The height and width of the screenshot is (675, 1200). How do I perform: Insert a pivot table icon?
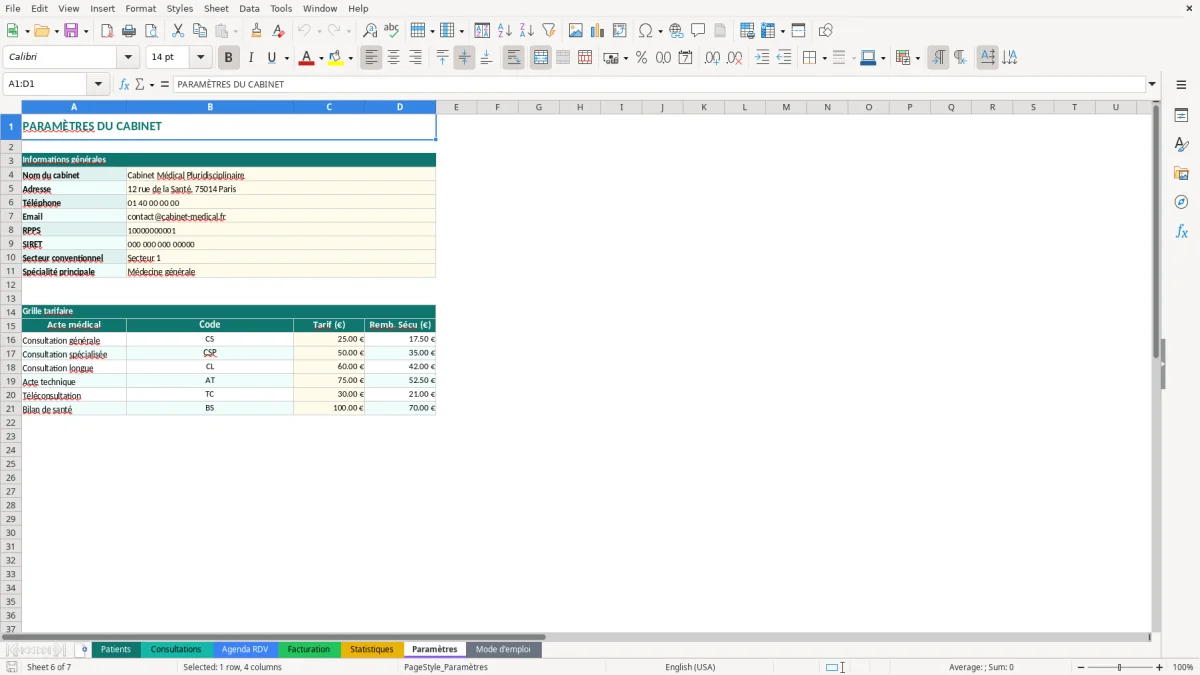coord(620,31)
